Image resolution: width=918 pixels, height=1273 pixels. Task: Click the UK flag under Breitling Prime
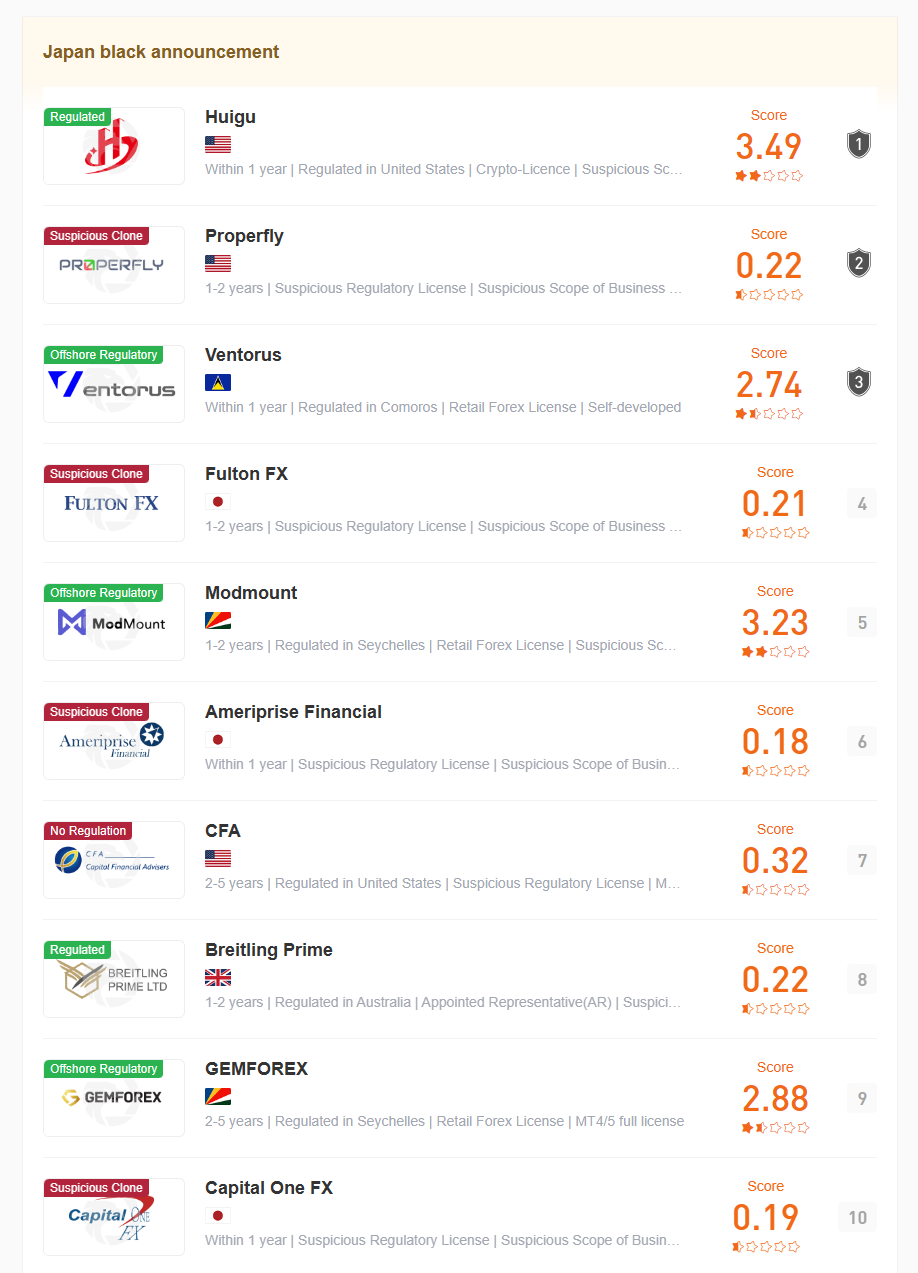(218, 977)
